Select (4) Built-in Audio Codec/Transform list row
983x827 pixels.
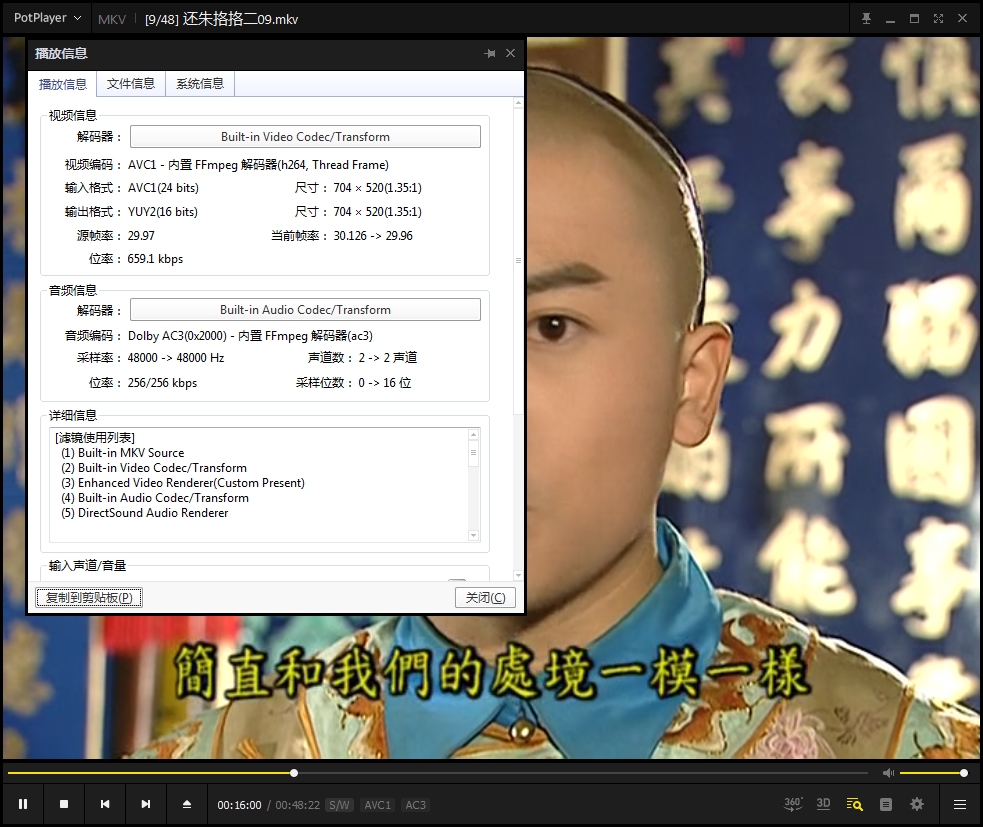click(x=155, y=498)
